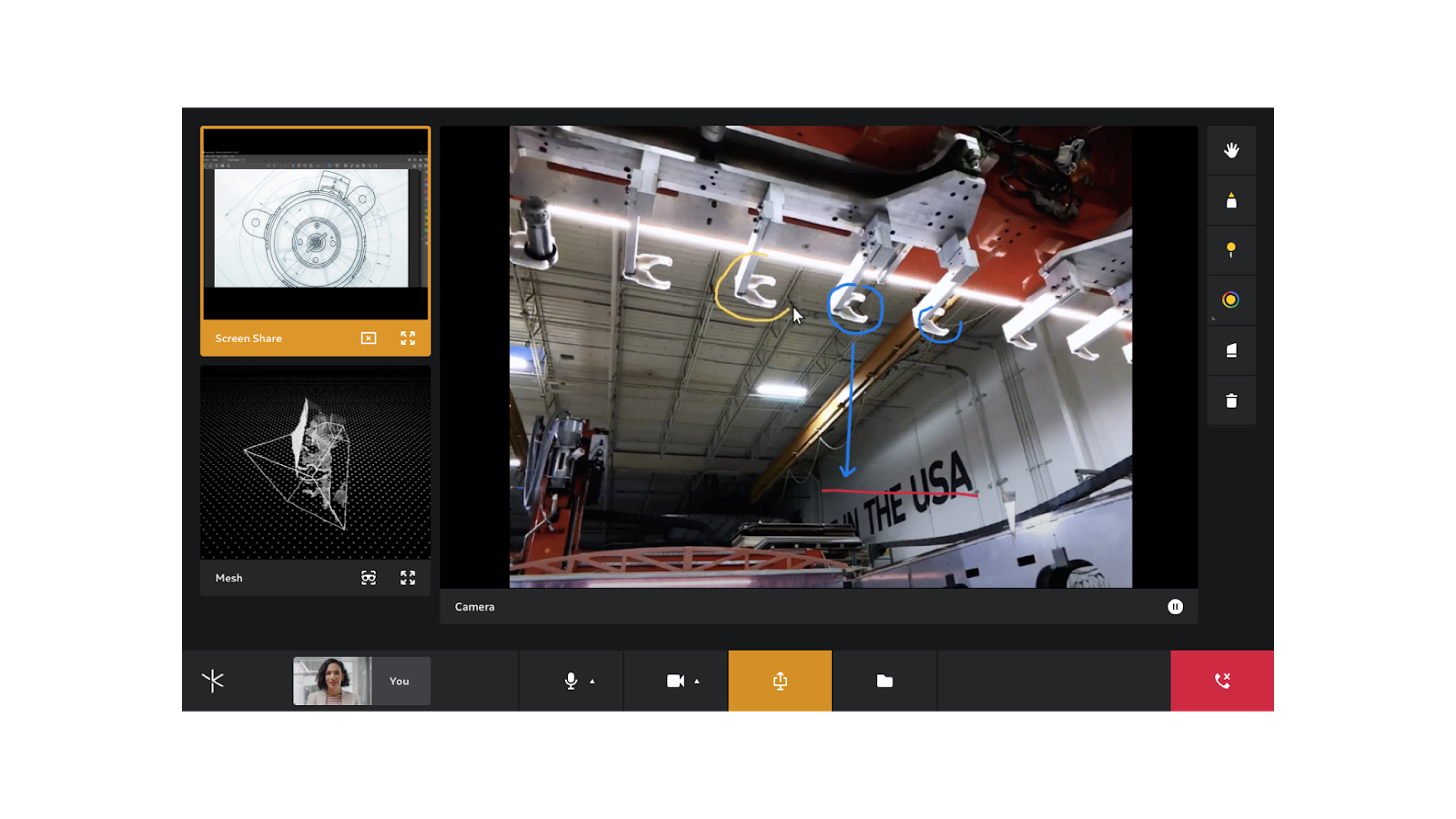This screenshot has height=819, width=1456.
Task: Select the pin placement tool
Action: (x=1230, y=249)
